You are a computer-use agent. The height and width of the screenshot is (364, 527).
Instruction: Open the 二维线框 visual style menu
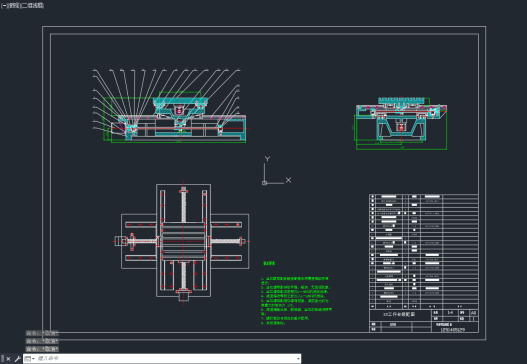tap(32, 6)
